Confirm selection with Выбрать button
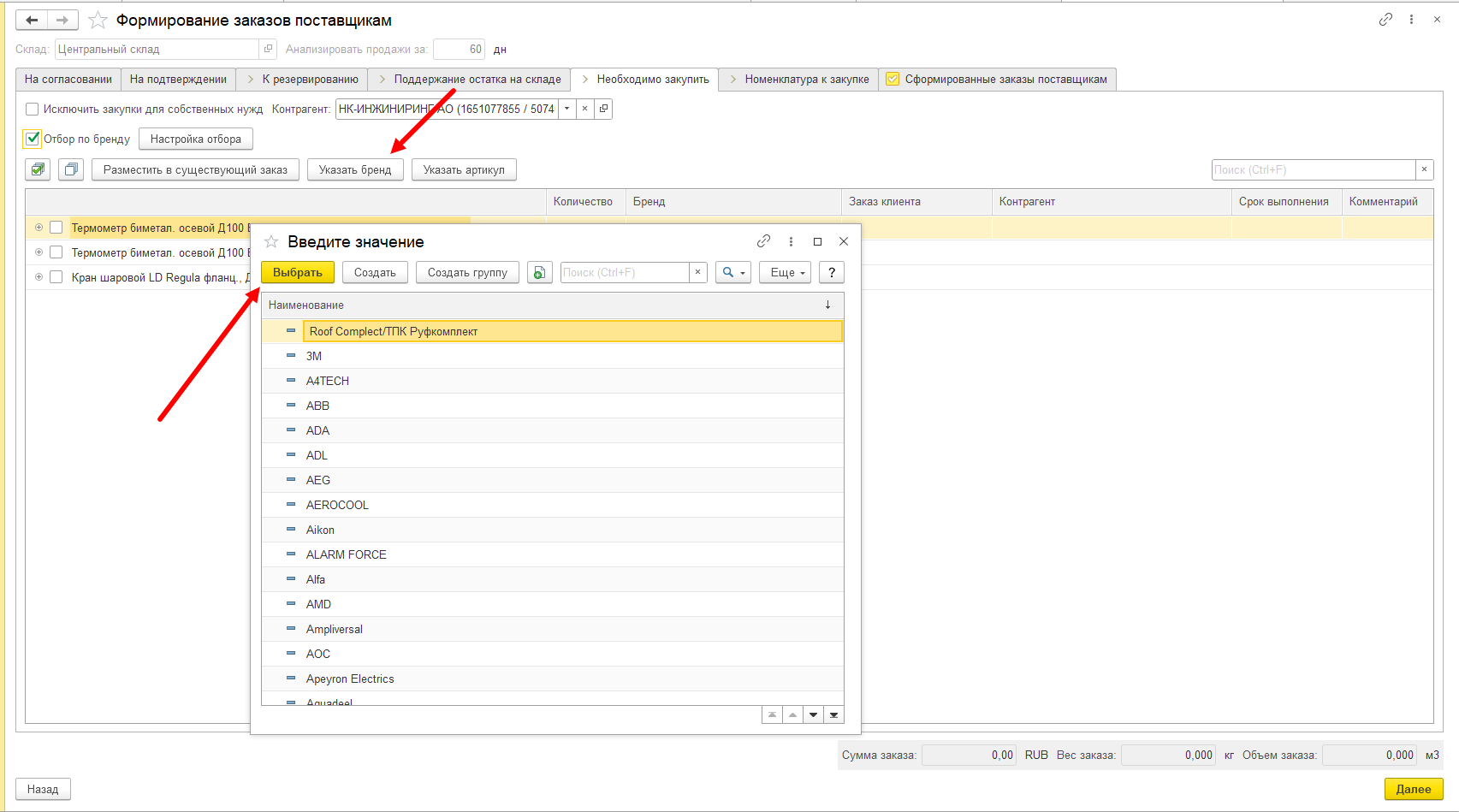Viewport: 1459px width, 812px height. pos(298,272)
